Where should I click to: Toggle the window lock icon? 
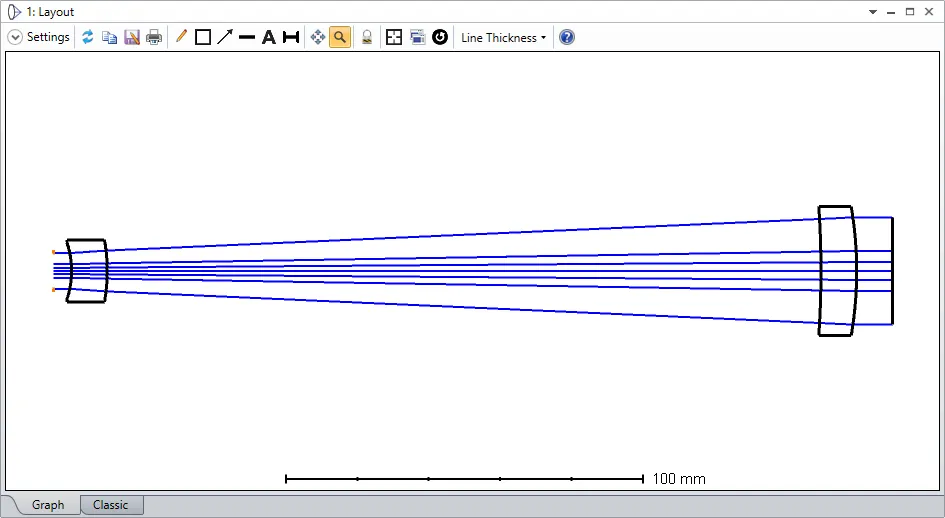tap(367, 37)
